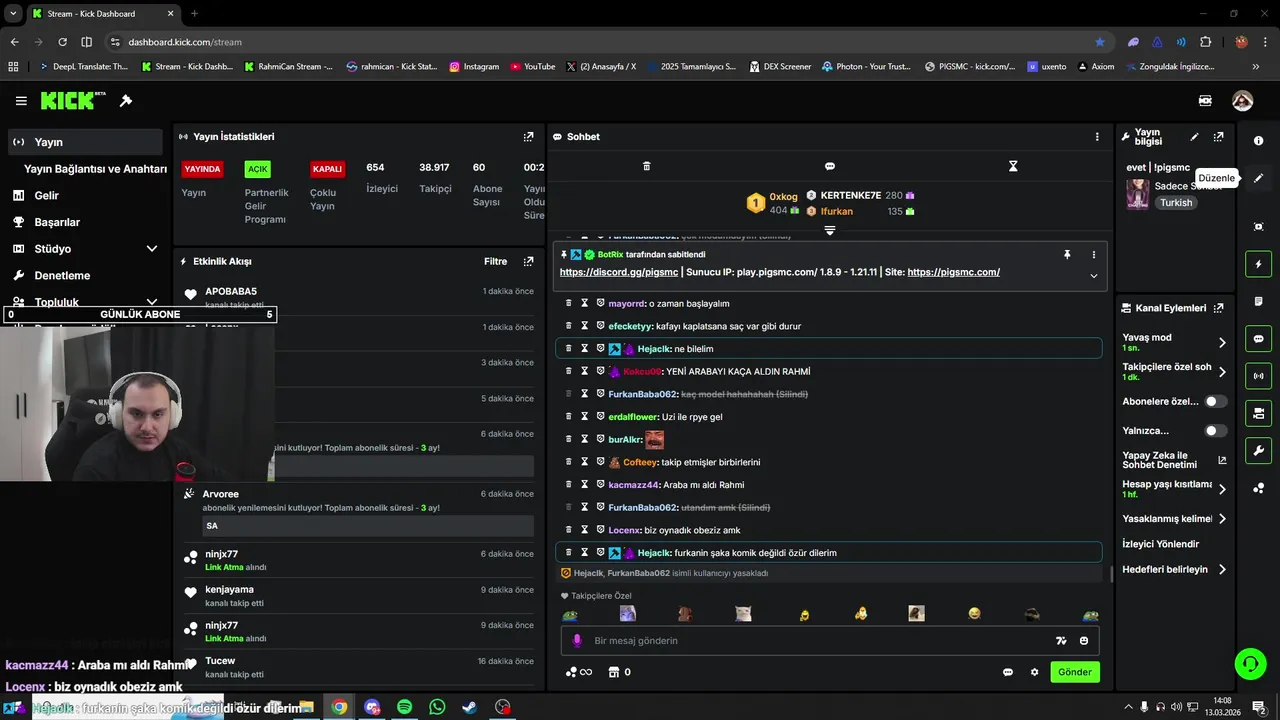Switch to the Stream - Kick Dashboard browser tab

click(x=102, y=14)
